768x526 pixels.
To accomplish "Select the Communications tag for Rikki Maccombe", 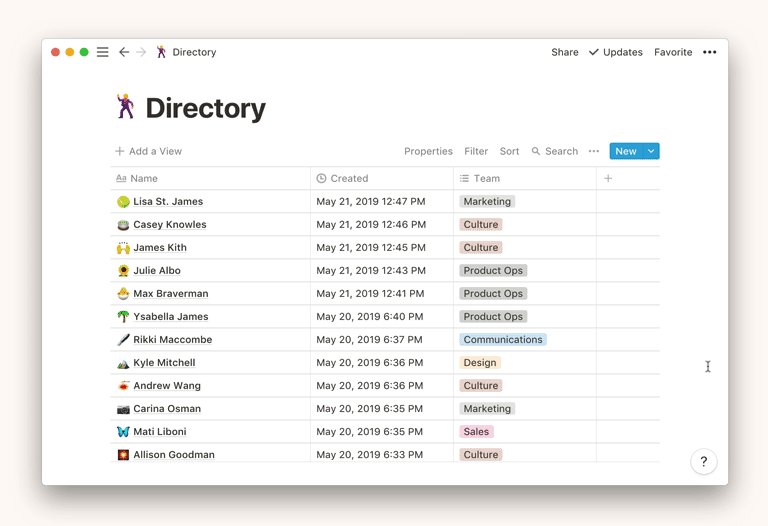I will (503, 340).
